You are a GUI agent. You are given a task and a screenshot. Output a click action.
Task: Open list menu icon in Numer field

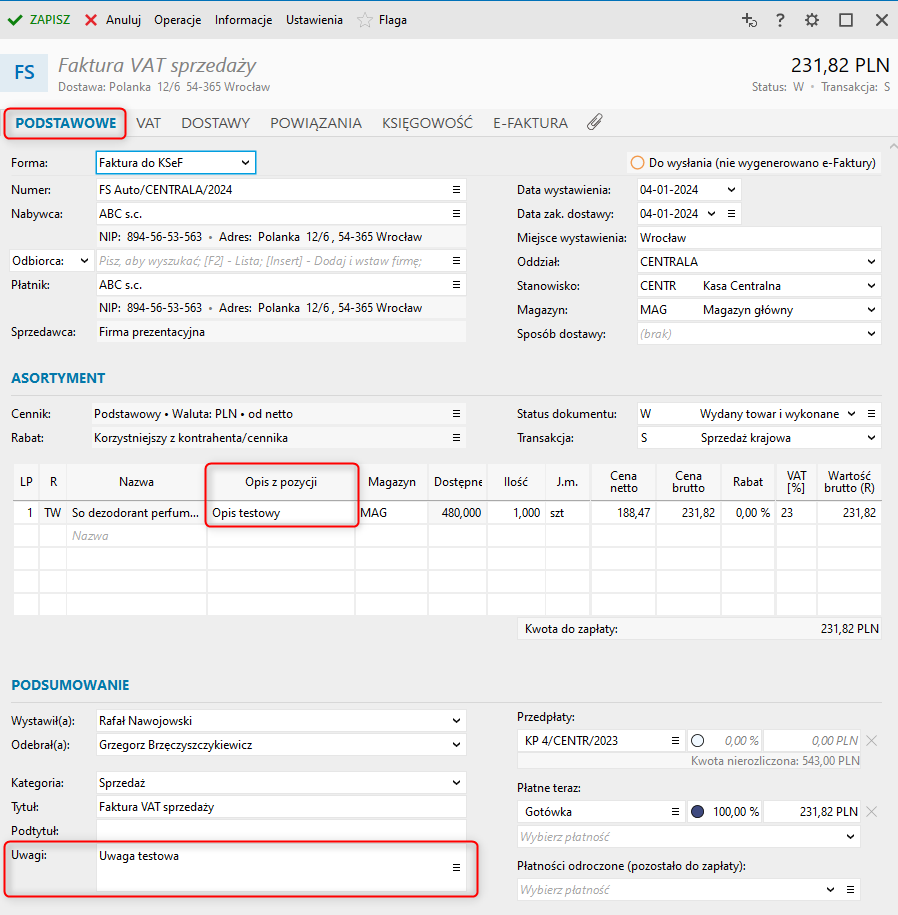456,189
